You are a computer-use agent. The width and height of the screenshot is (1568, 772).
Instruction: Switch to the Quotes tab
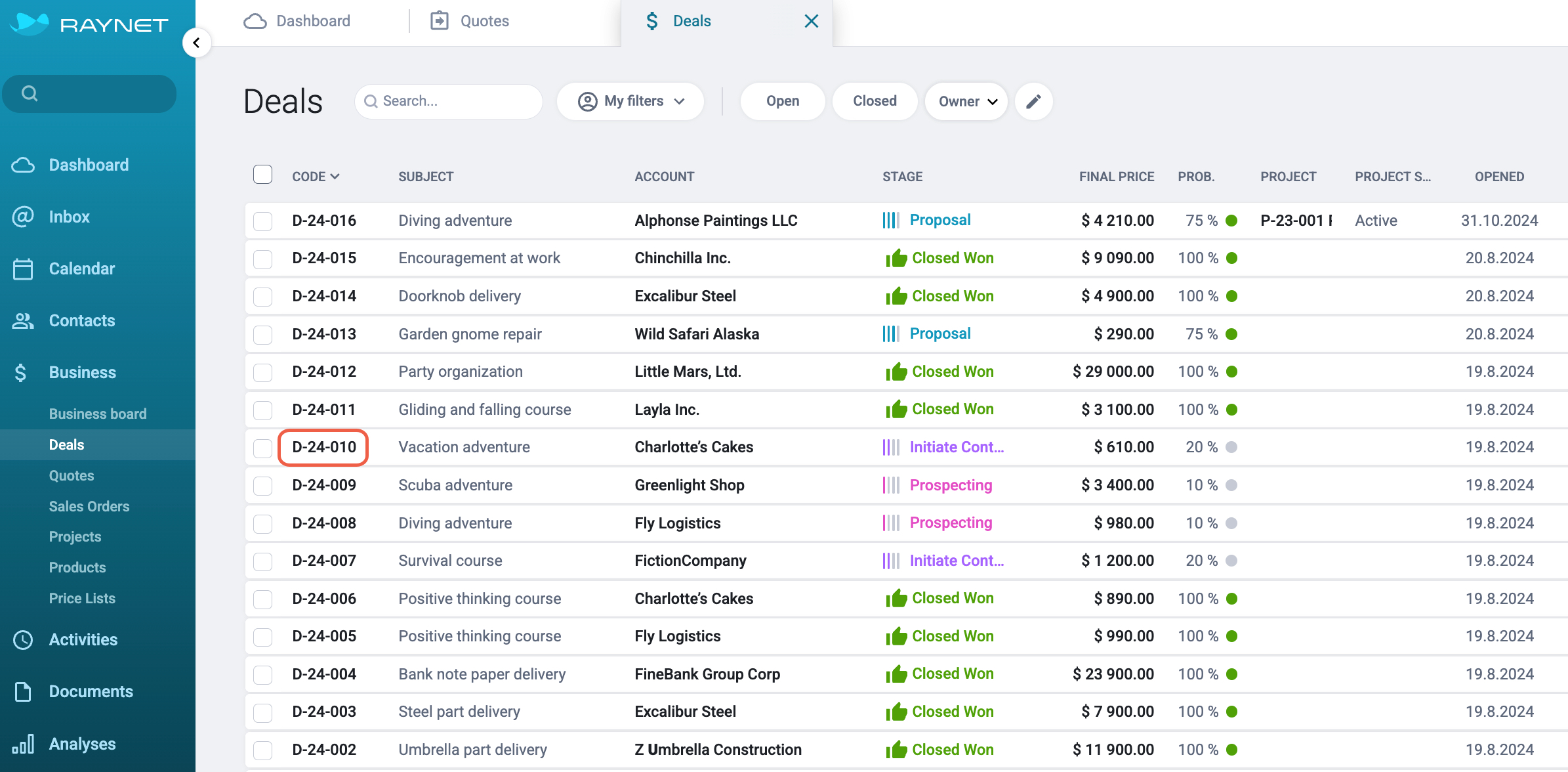[x=470, y=21]
